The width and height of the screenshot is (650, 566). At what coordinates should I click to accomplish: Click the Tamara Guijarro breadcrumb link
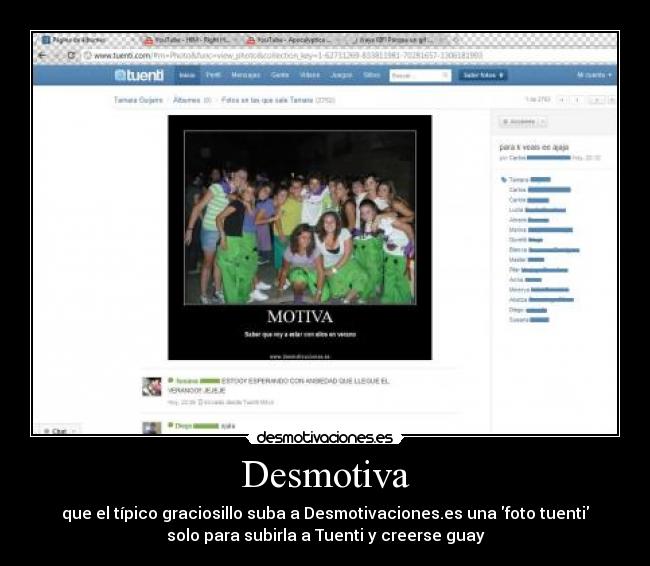pyautogui.click(x=138, y=100)
